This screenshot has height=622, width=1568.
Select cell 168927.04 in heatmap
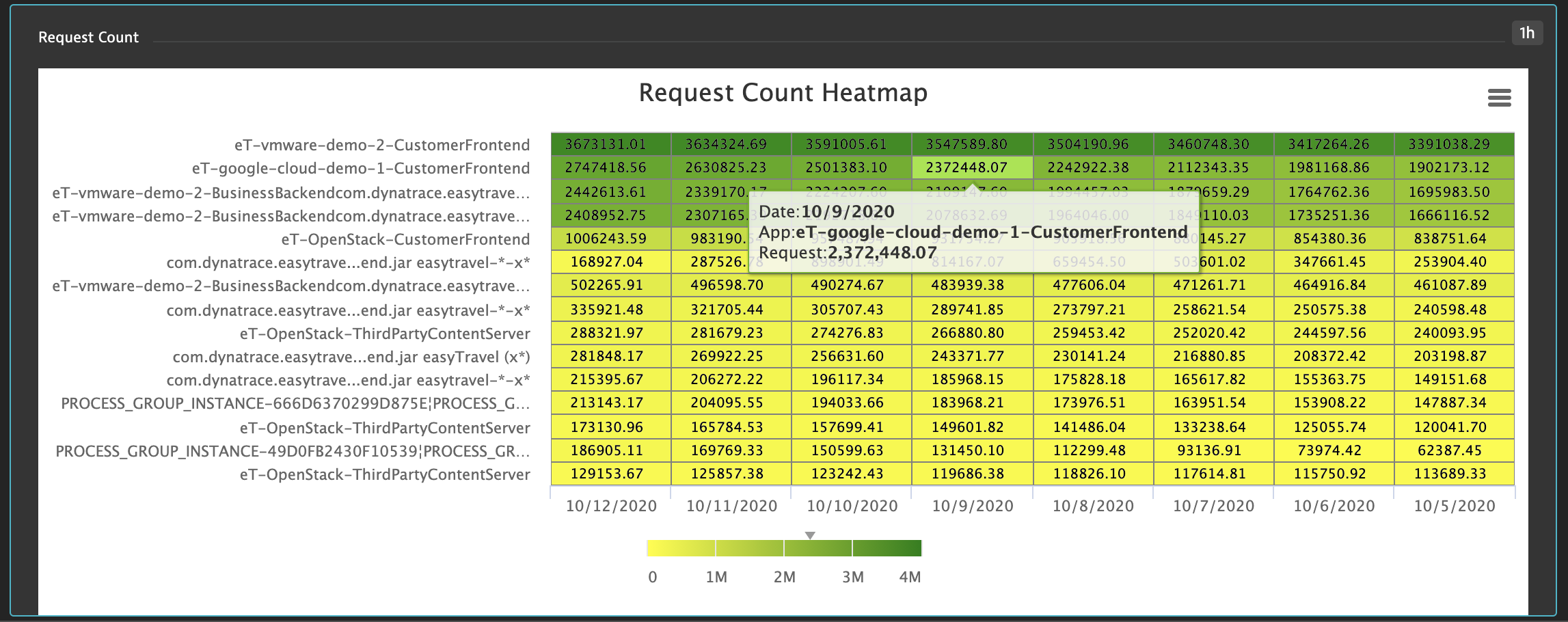(611, 262)
